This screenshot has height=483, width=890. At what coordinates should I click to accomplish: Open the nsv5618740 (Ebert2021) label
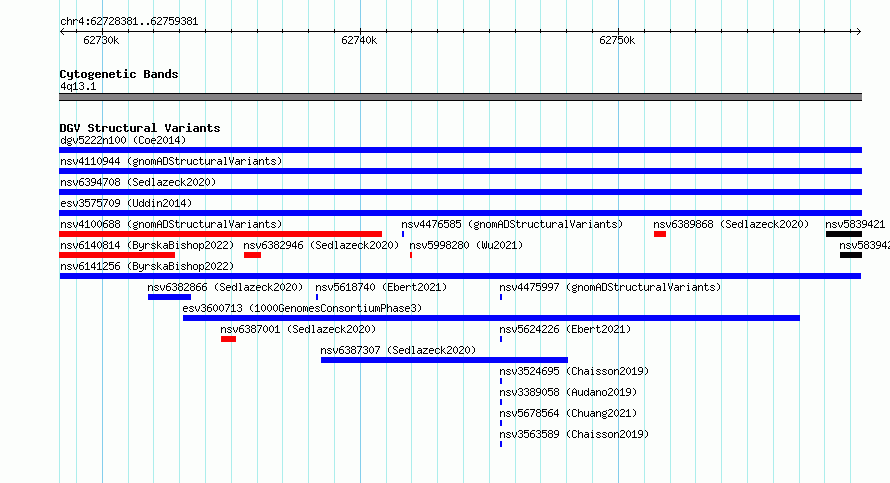pos(381,287)
